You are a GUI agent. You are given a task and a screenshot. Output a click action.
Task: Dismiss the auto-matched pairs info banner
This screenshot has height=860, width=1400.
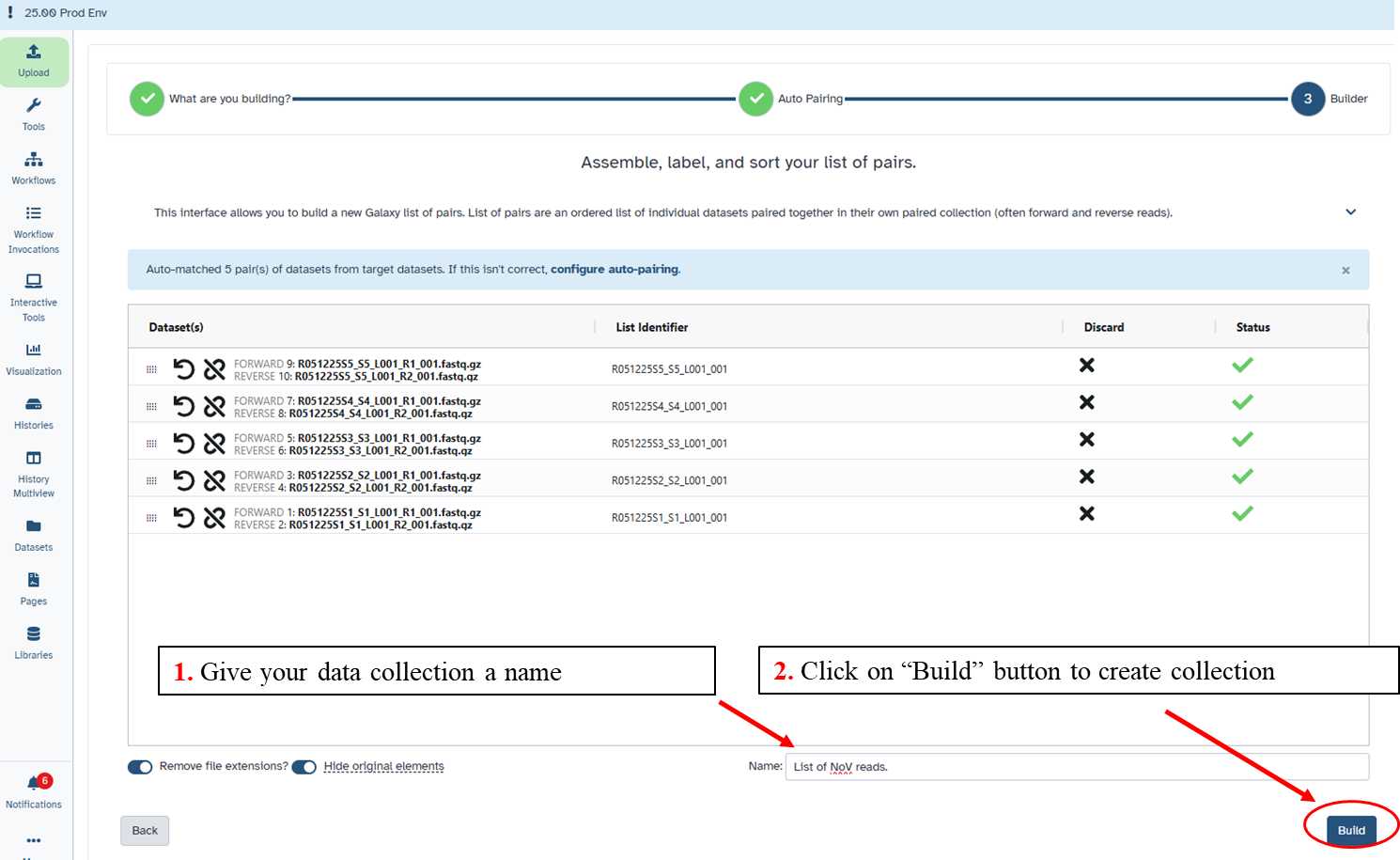[x=1346, y=271]
